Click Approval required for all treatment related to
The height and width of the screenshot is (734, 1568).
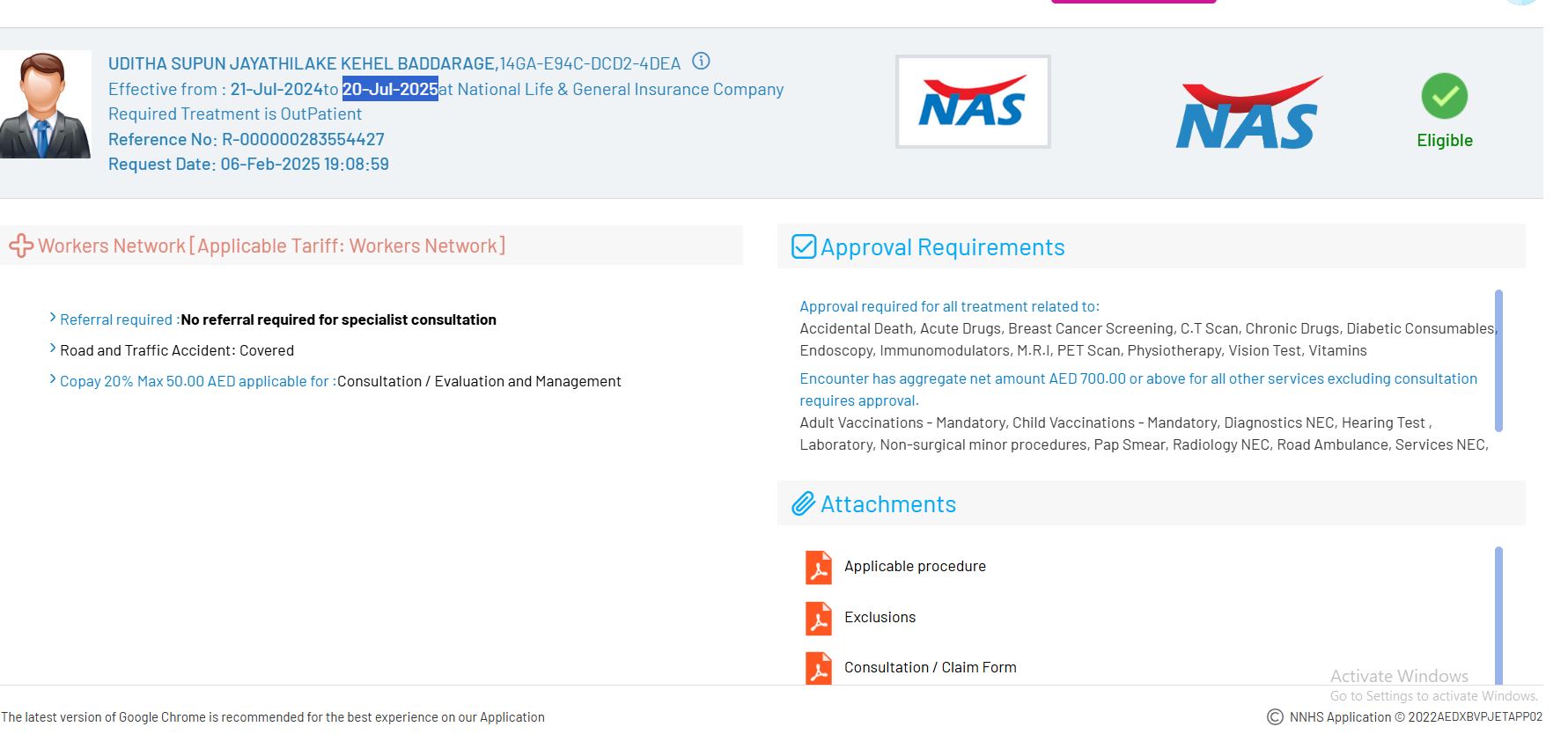(x=949, y=307)
